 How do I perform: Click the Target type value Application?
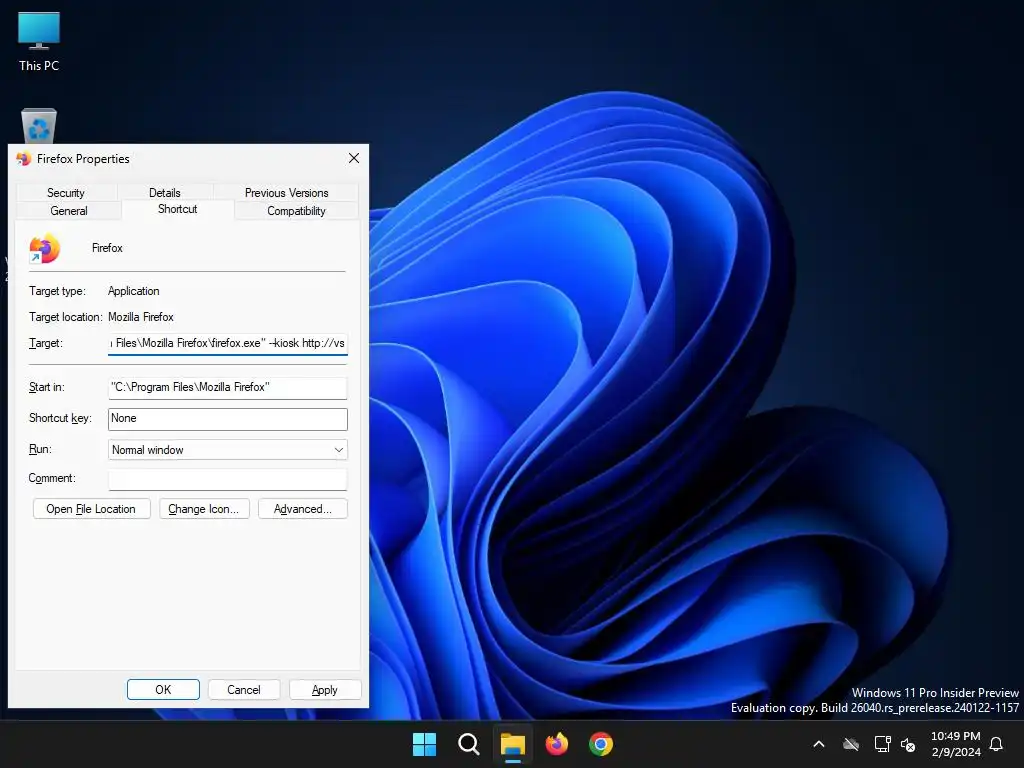click(134, 291)
